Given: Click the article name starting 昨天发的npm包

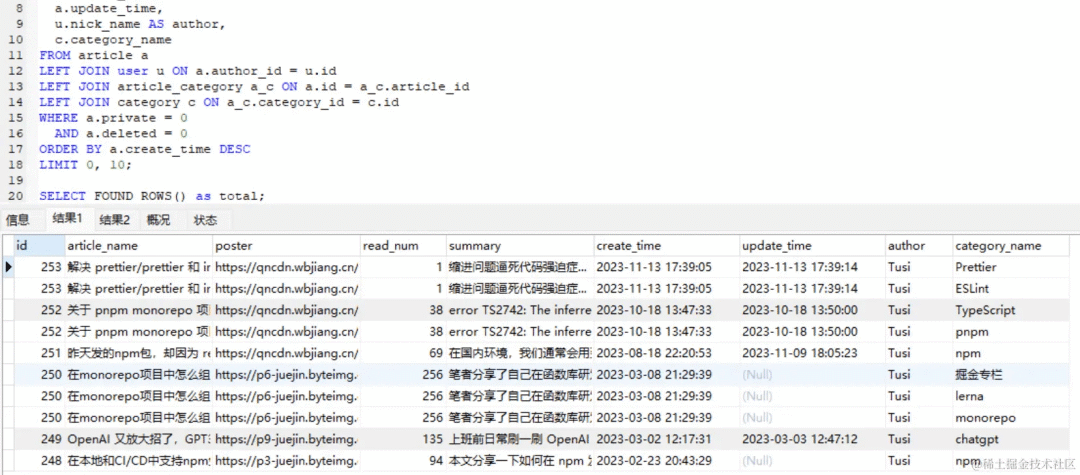Looking at the screenshot, I should point(138,353).
